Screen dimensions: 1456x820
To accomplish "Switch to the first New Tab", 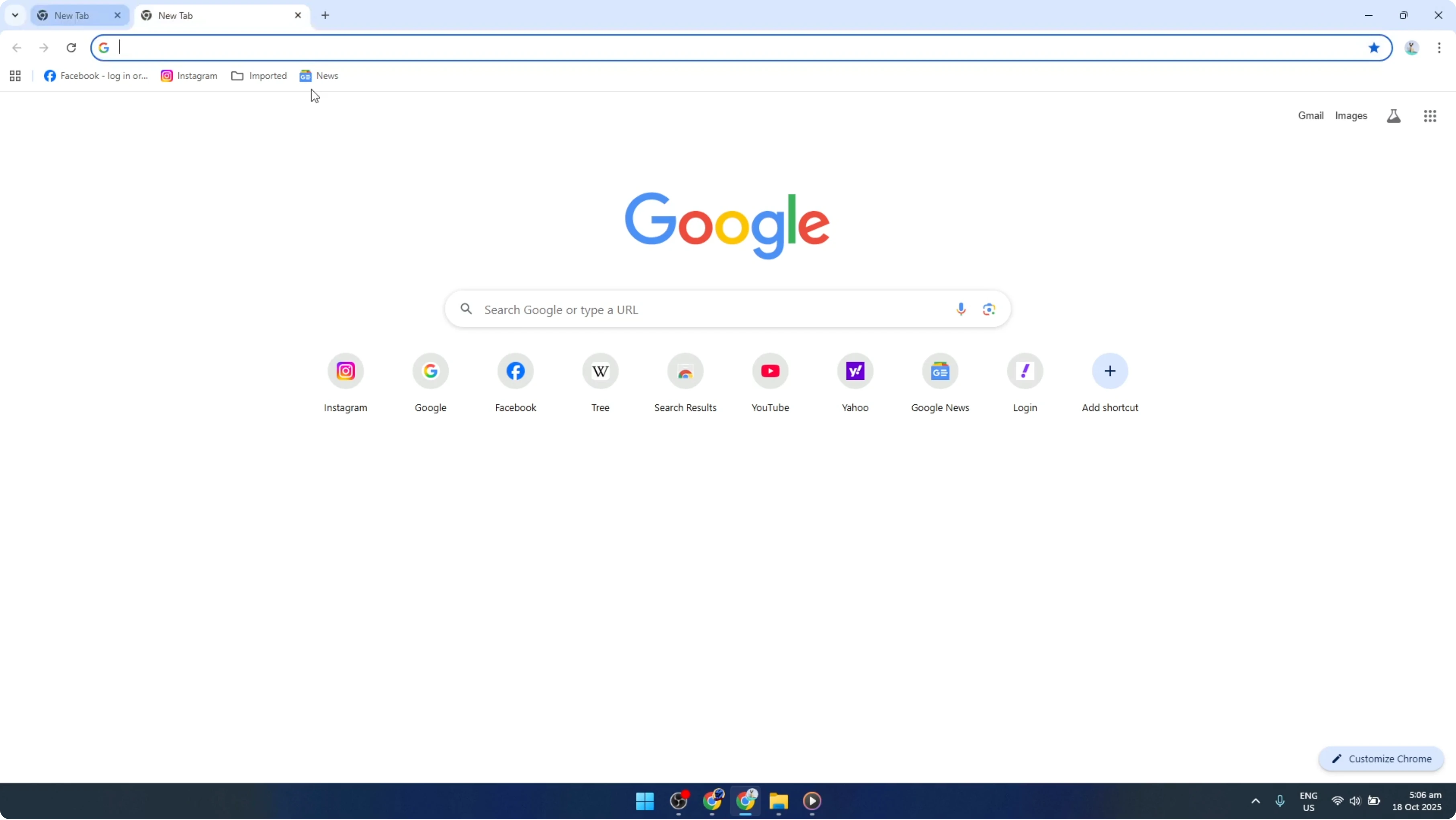I will pos(72,15).
